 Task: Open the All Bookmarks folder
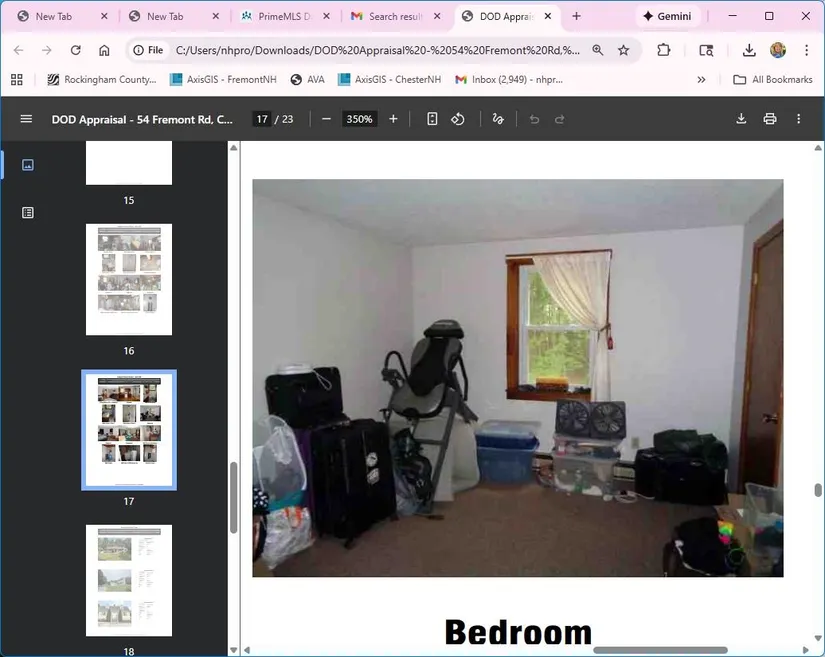click(772, 80)
